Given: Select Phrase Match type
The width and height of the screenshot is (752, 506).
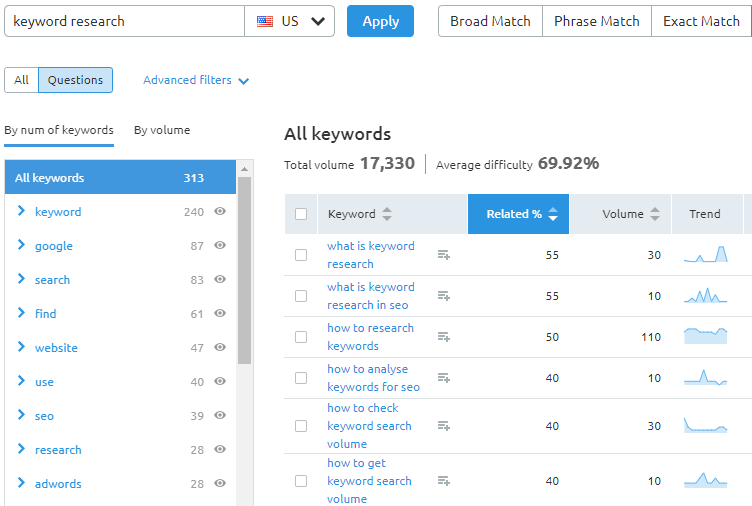Looking at the screenshot, I should (597, 21).
